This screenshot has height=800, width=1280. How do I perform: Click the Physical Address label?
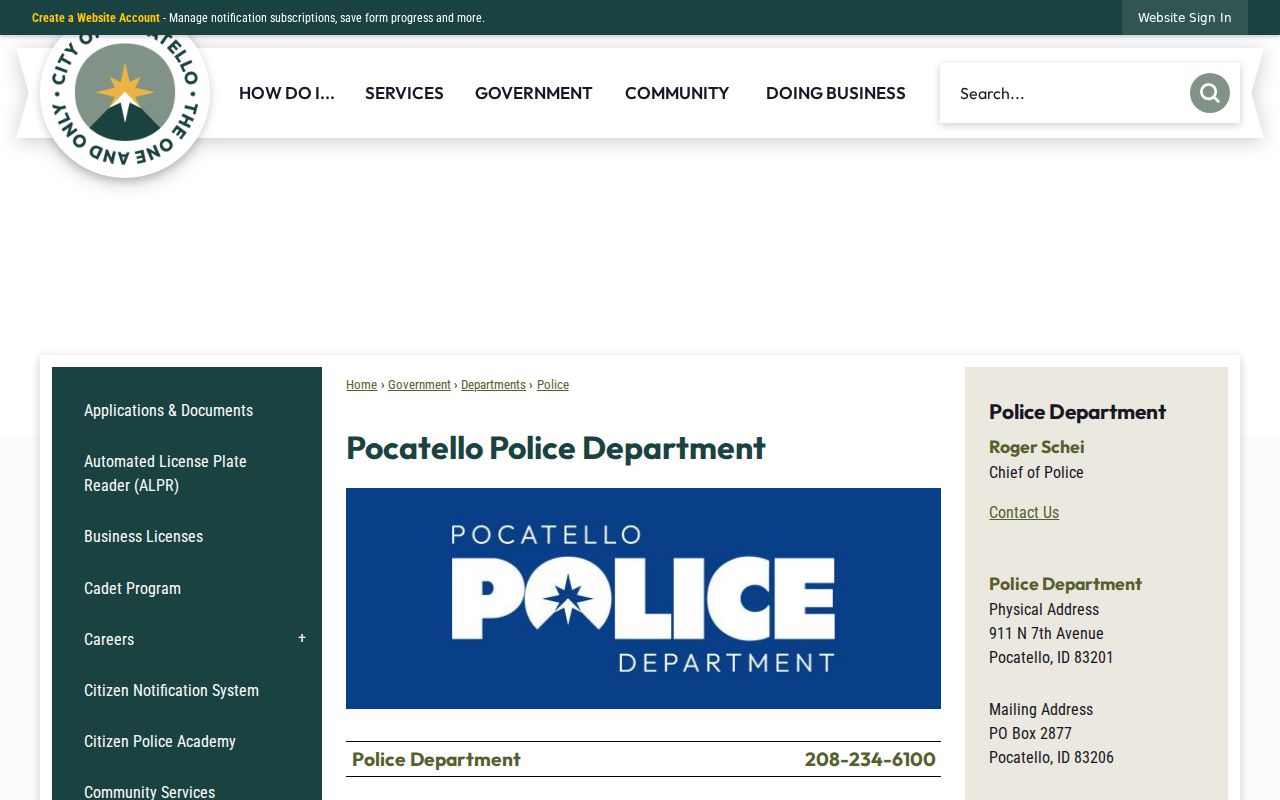pos(1044,609)
